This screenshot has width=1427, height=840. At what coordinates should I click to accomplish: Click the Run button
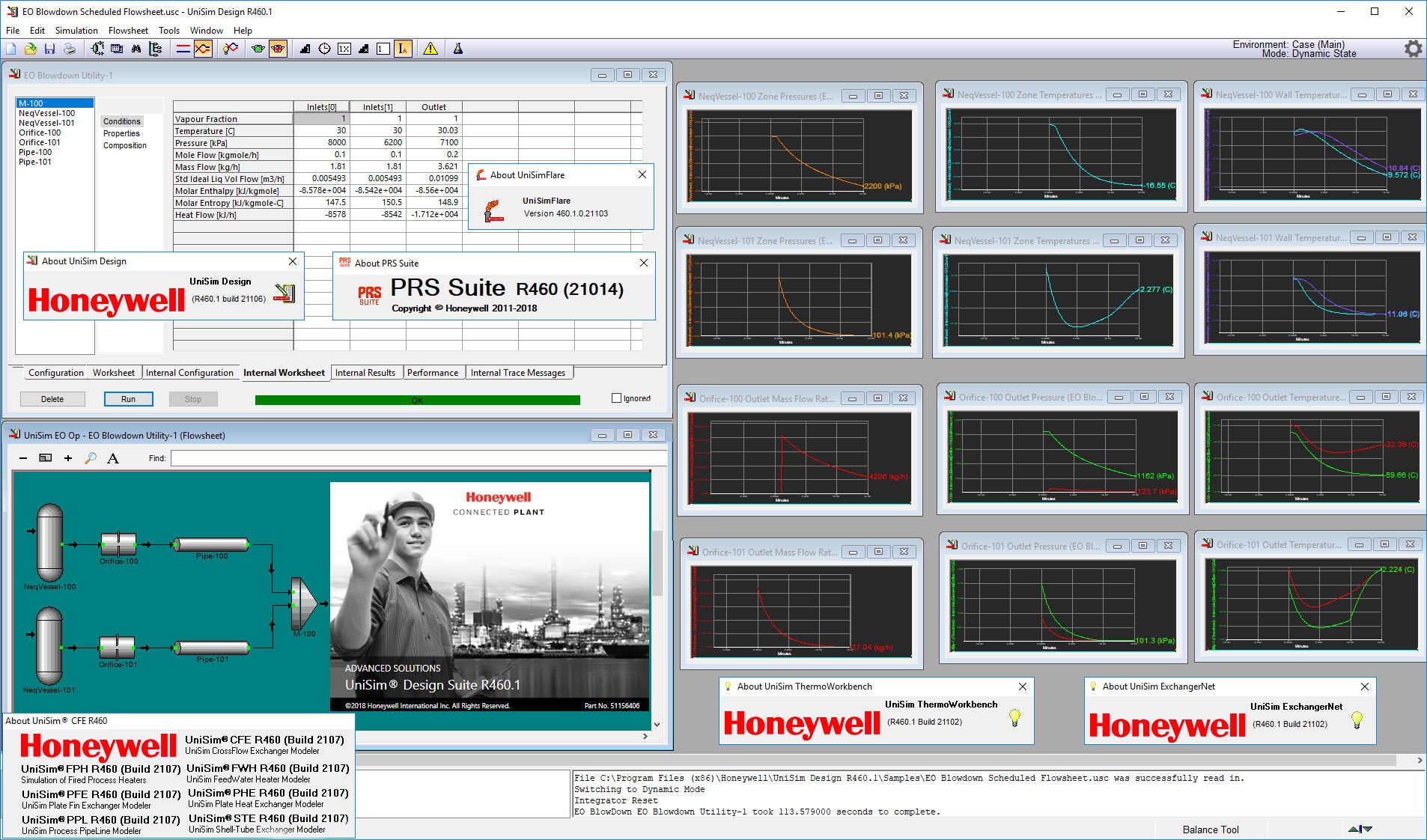129,399
